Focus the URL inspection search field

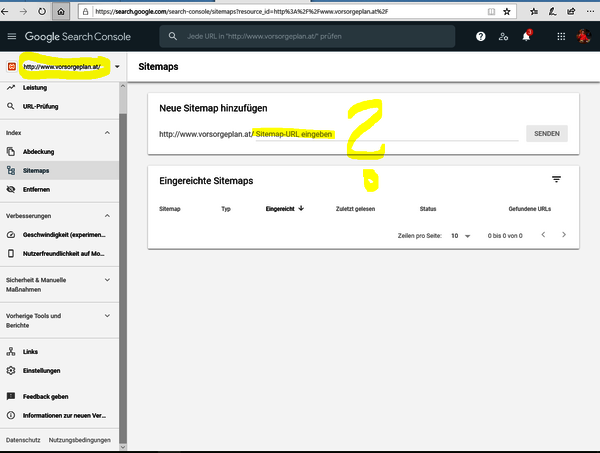[307, 36]
